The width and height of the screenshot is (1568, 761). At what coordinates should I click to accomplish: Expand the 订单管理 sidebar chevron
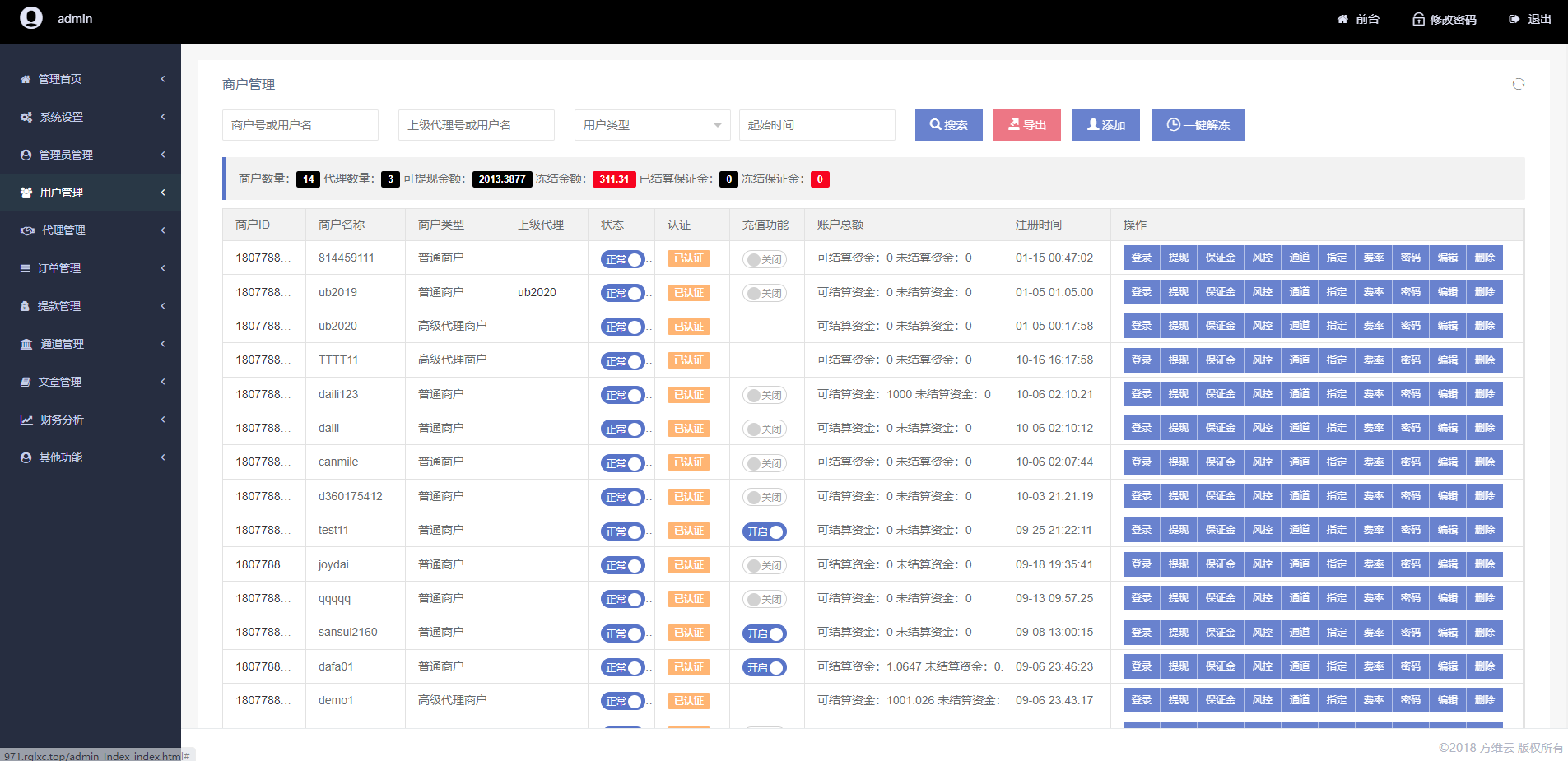tap(163, 268)
